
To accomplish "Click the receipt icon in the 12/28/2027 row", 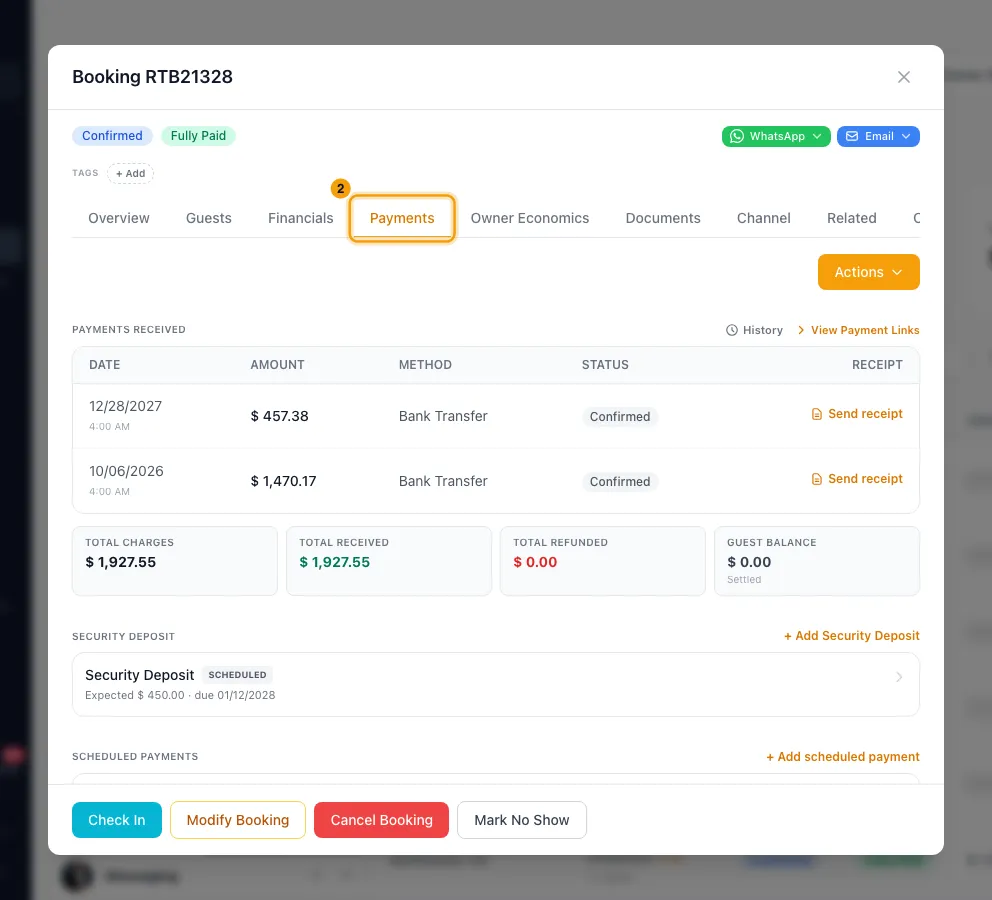I will coord(817,414).
